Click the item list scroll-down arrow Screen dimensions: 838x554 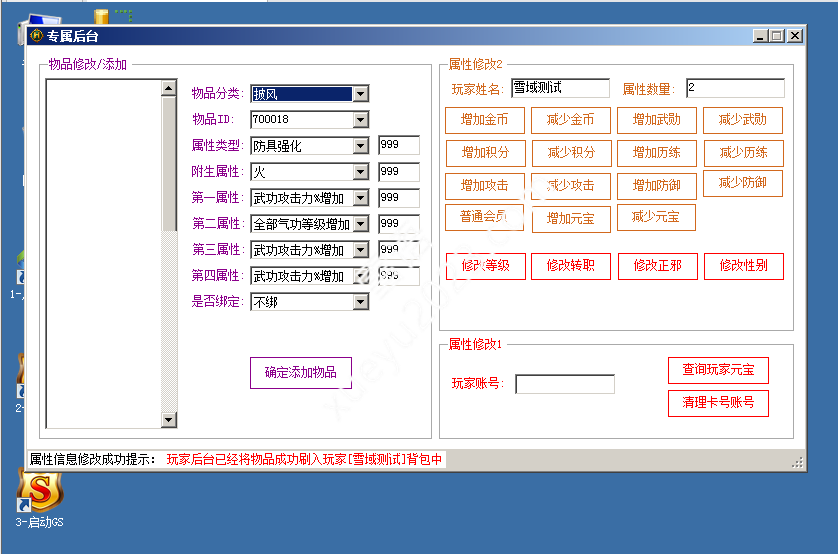tap(169, 420)
